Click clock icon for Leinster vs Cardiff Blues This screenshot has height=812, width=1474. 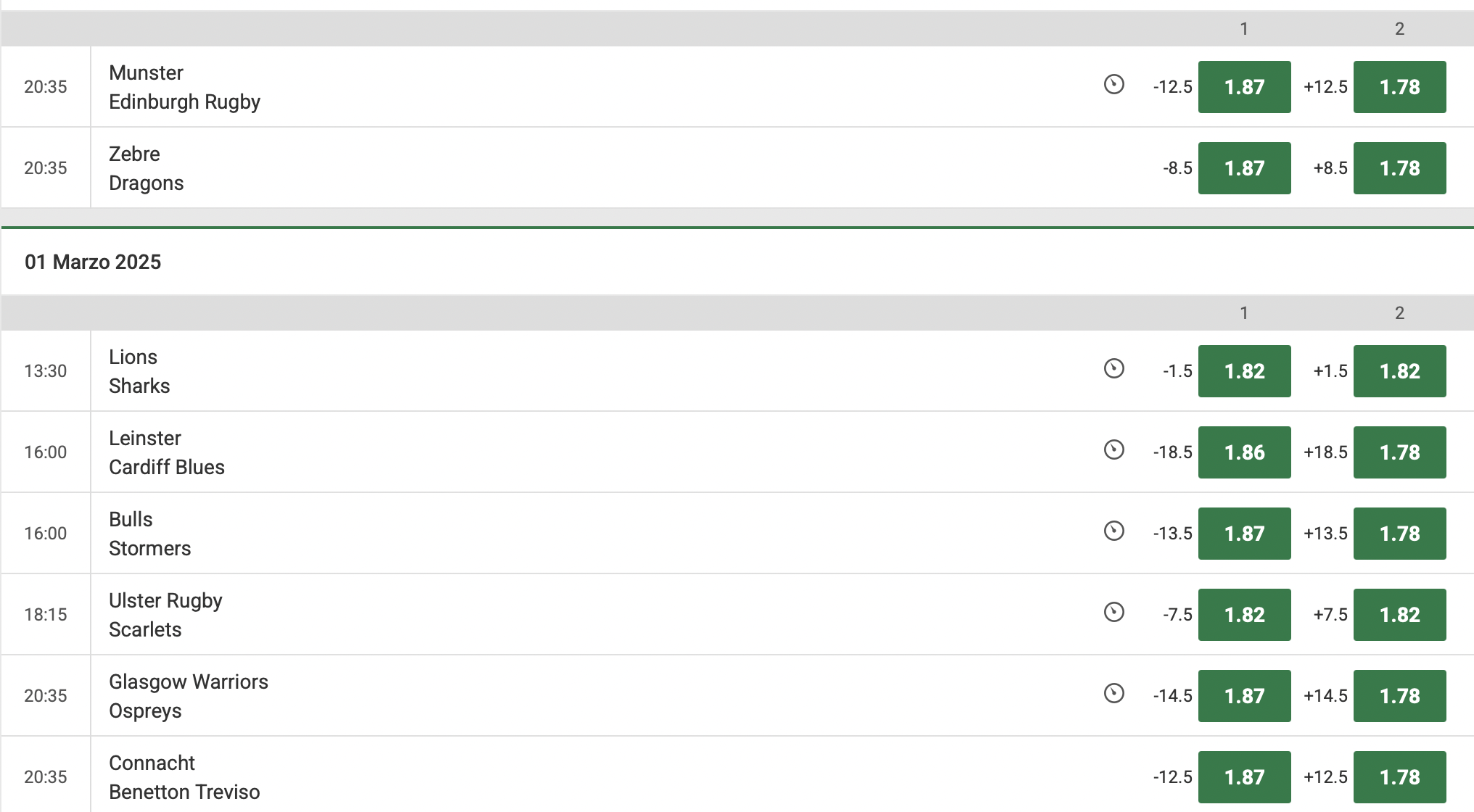(1113, 450)
